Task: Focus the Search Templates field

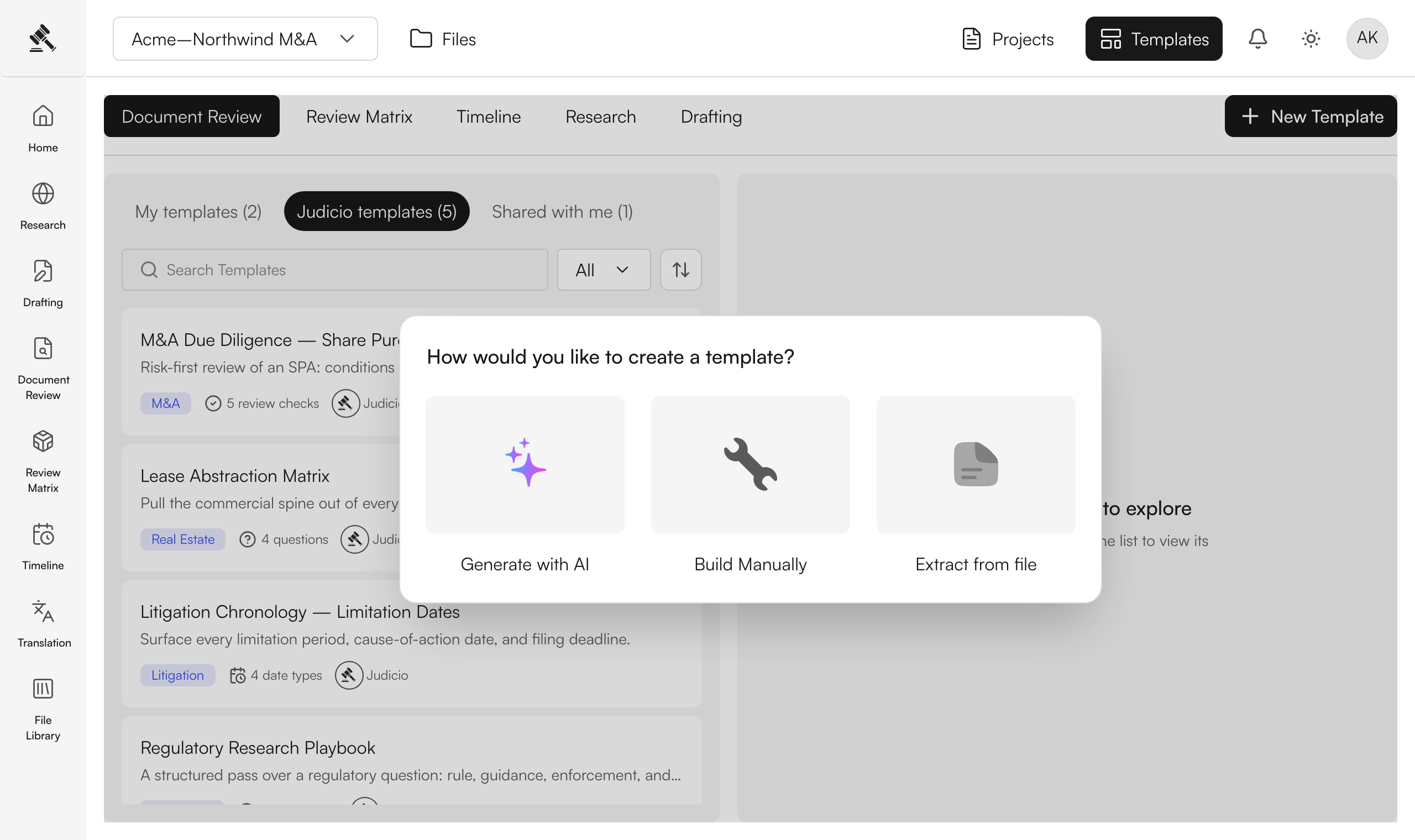Action: (334, 270)
